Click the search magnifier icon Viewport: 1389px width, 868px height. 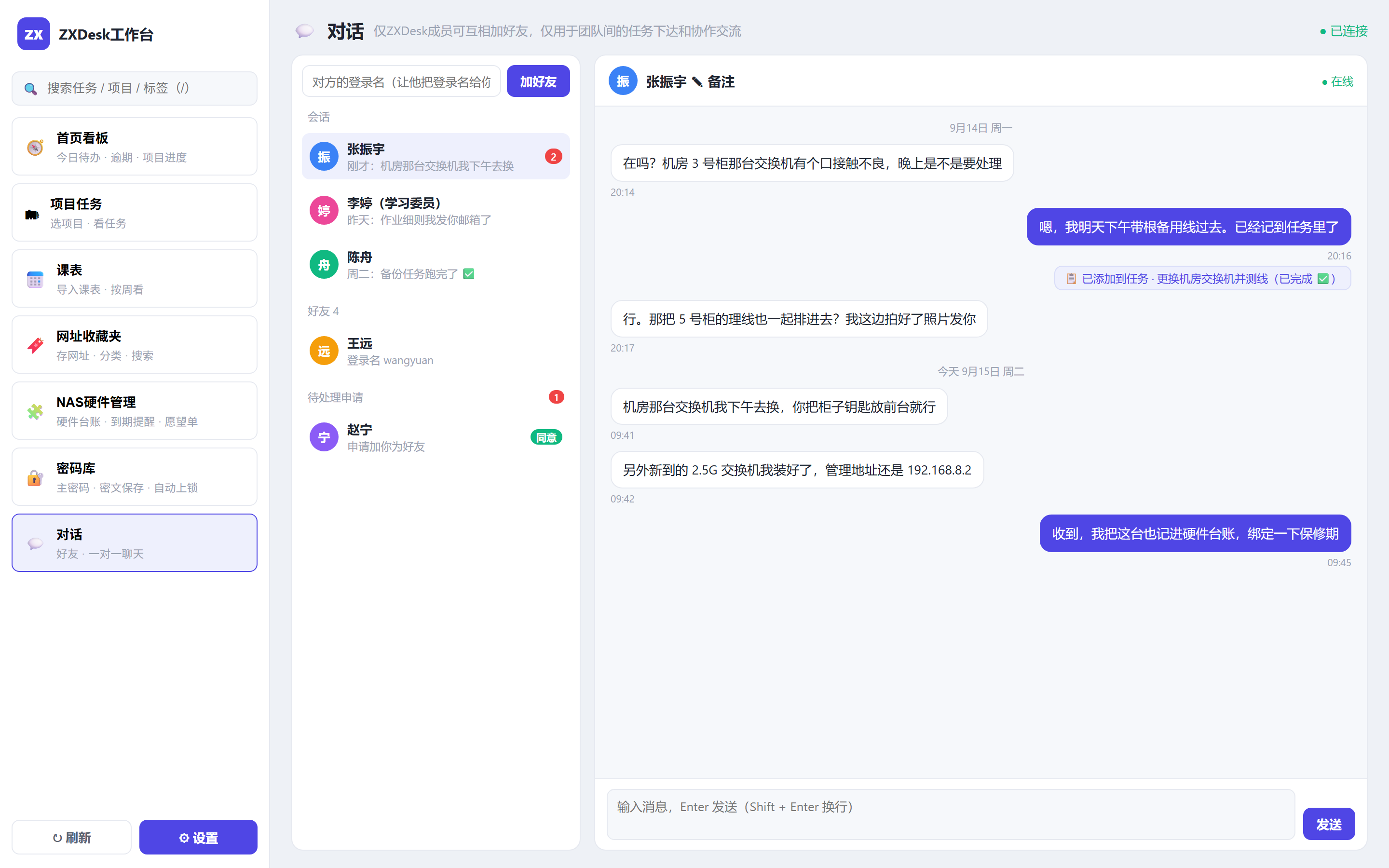(x=30, y=88)
